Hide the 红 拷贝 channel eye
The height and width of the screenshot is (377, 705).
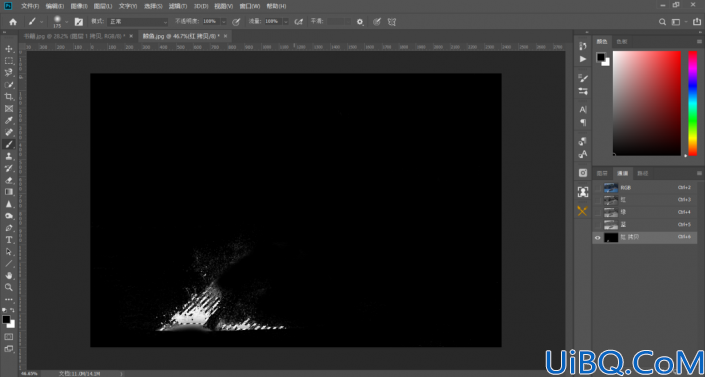pyautogui.click(x=598, y=238)
